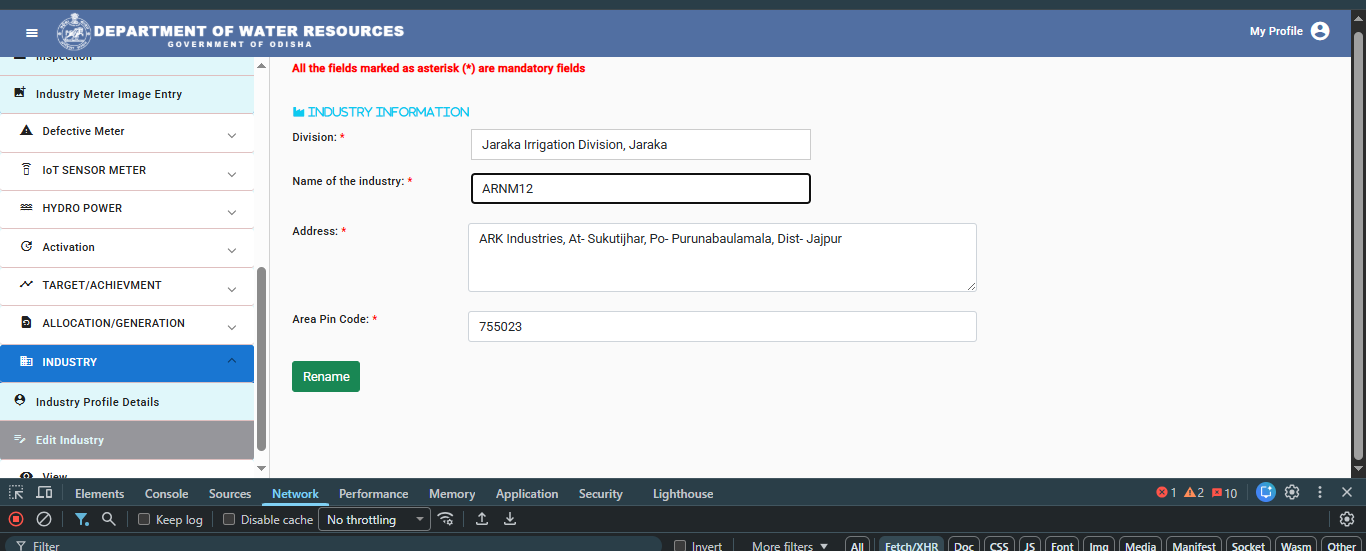Tick the Invert filter checkbox
Image resolution: width=1366 pixels, height=551 pixels.
pos(680,547)
